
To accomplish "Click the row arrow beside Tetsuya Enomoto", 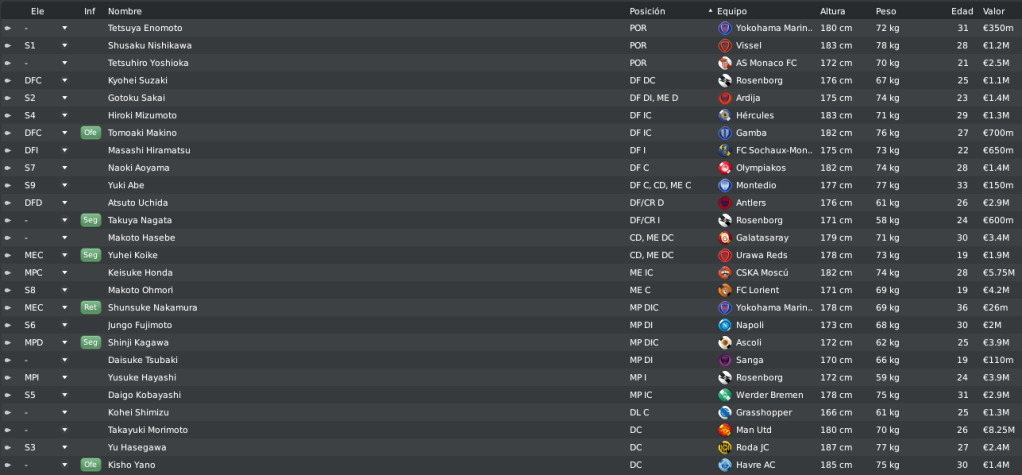I will click(7, 28).
